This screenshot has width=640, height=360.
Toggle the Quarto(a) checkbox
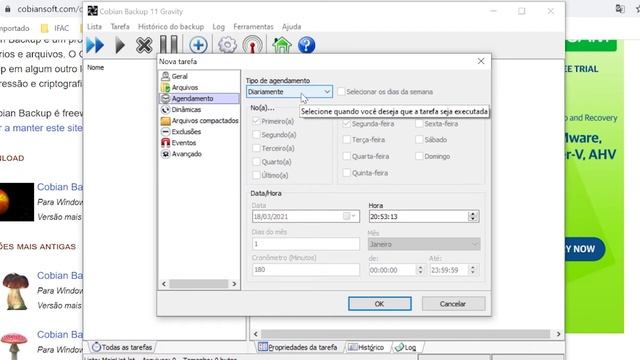coord(256,162)
